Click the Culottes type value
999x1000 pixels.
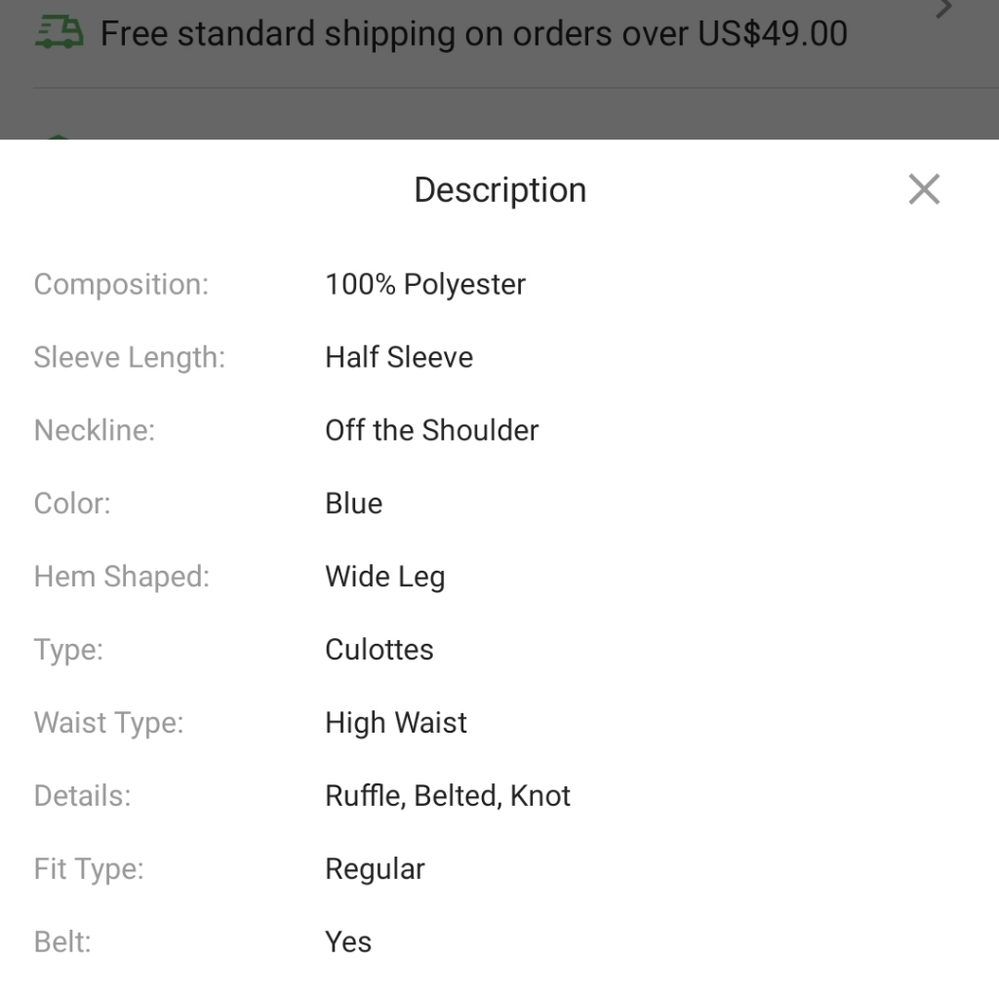point(379,650)
